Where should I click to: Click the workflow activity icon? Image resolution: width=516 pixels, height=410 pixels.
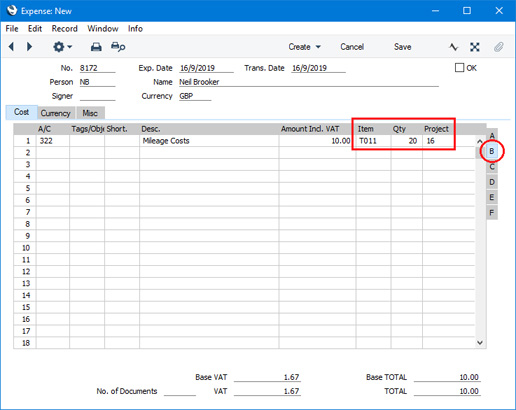(454, 47)
